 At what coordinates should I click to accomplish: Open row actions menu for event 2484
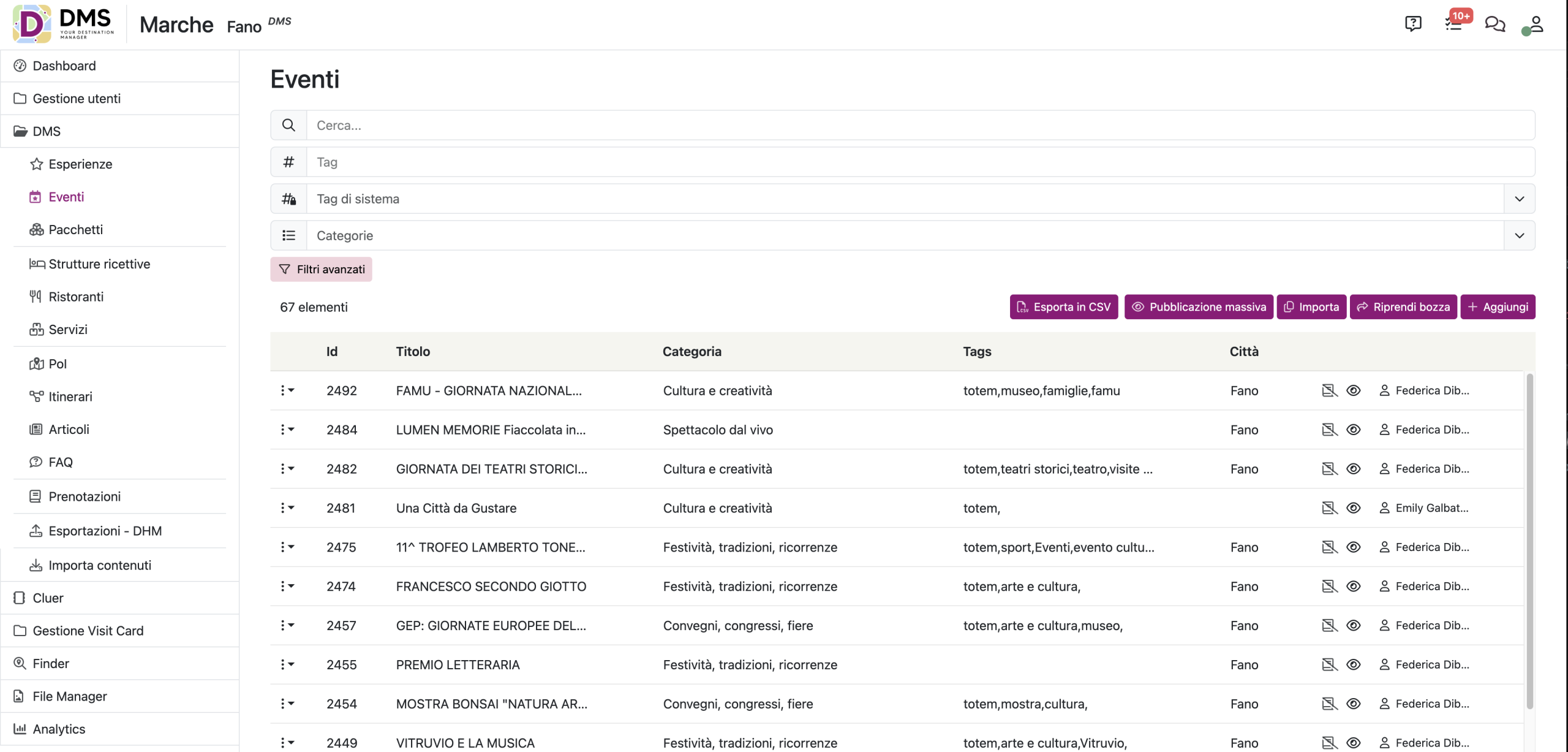click(x=287, y=430)
